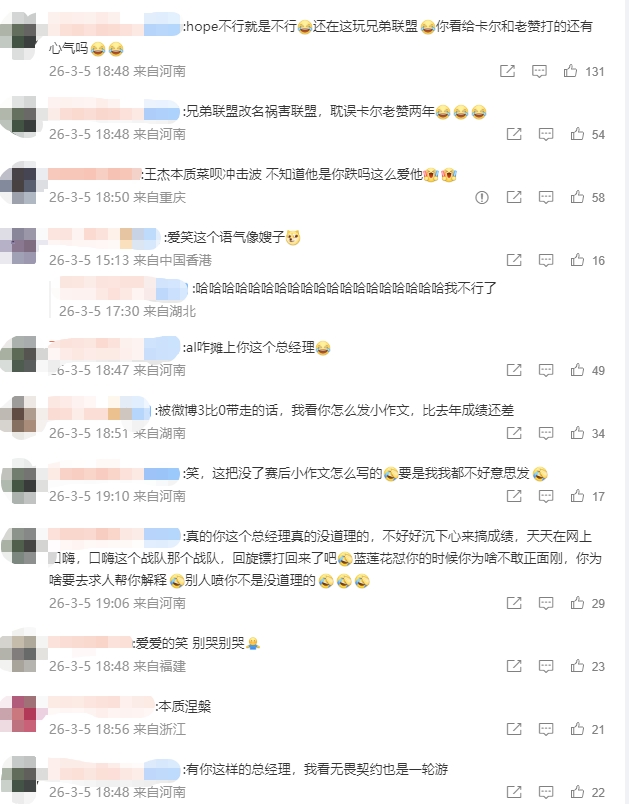This screenshot has height=804, width=629.
Task: Reply to the 王杰本质菜 comment from 重庆
Action: [545, 197]
